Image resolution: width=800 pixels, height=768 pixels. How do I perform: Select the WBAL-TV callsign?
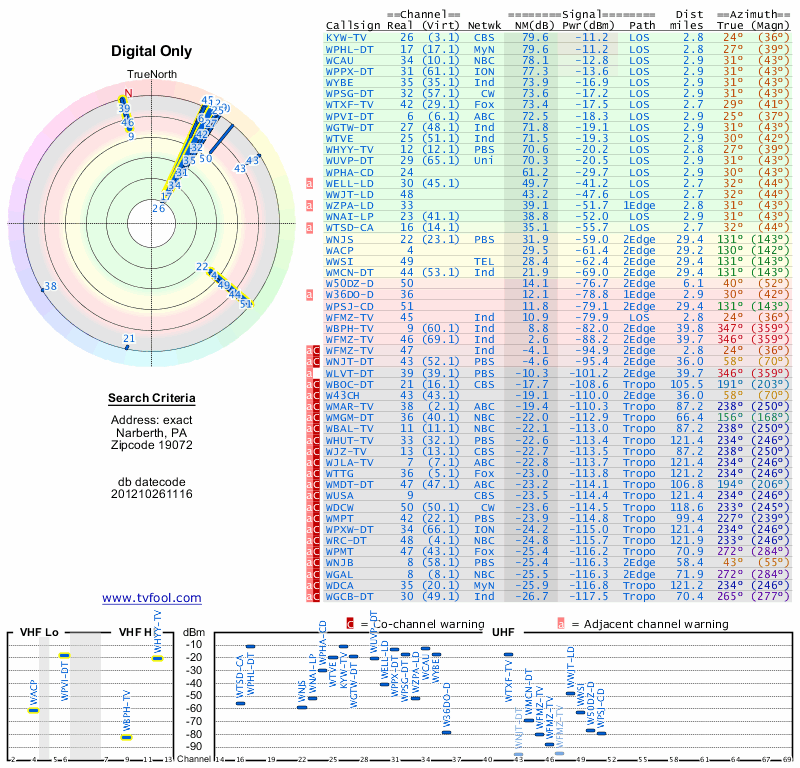pos(349,429)
